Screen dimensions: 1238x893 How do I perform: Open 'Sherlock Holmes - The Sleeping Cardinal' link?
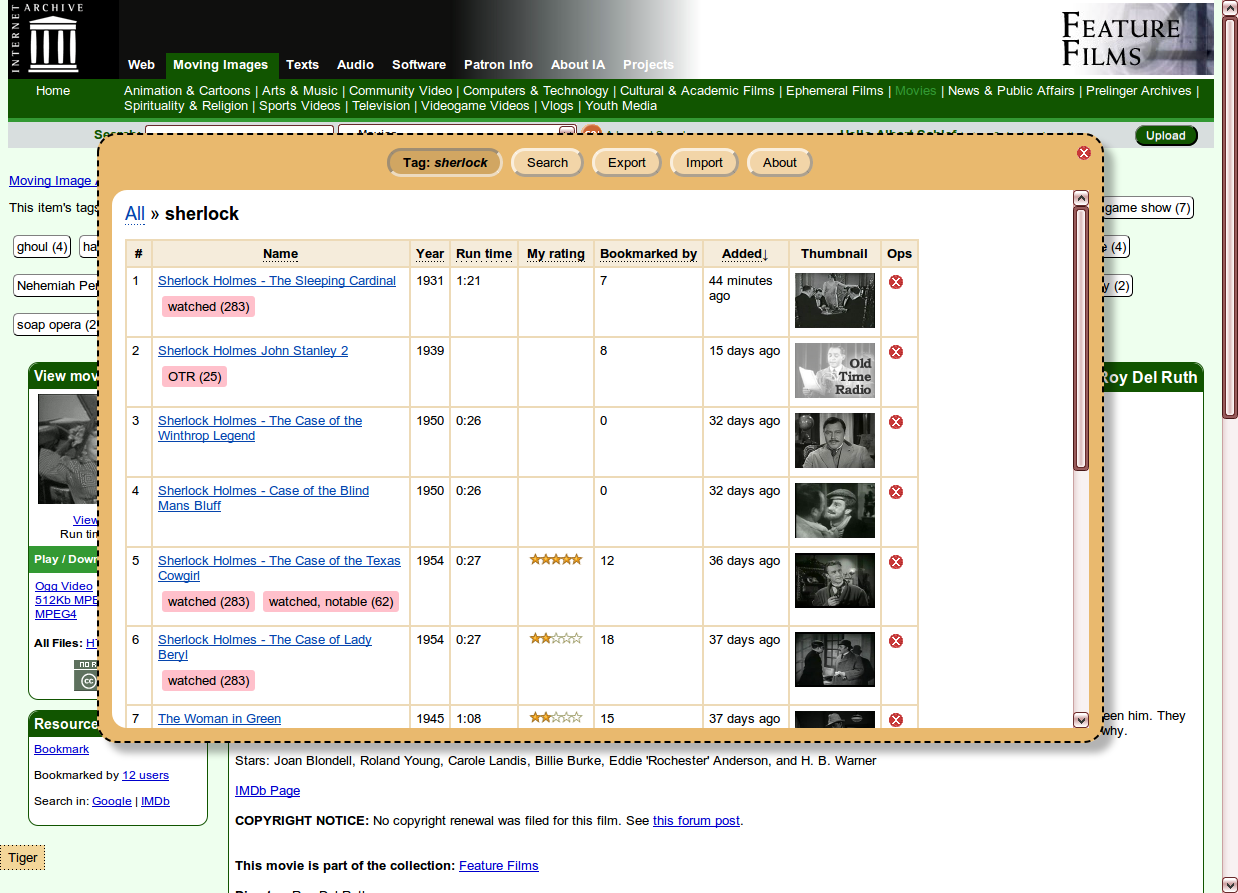pos(277,281)
